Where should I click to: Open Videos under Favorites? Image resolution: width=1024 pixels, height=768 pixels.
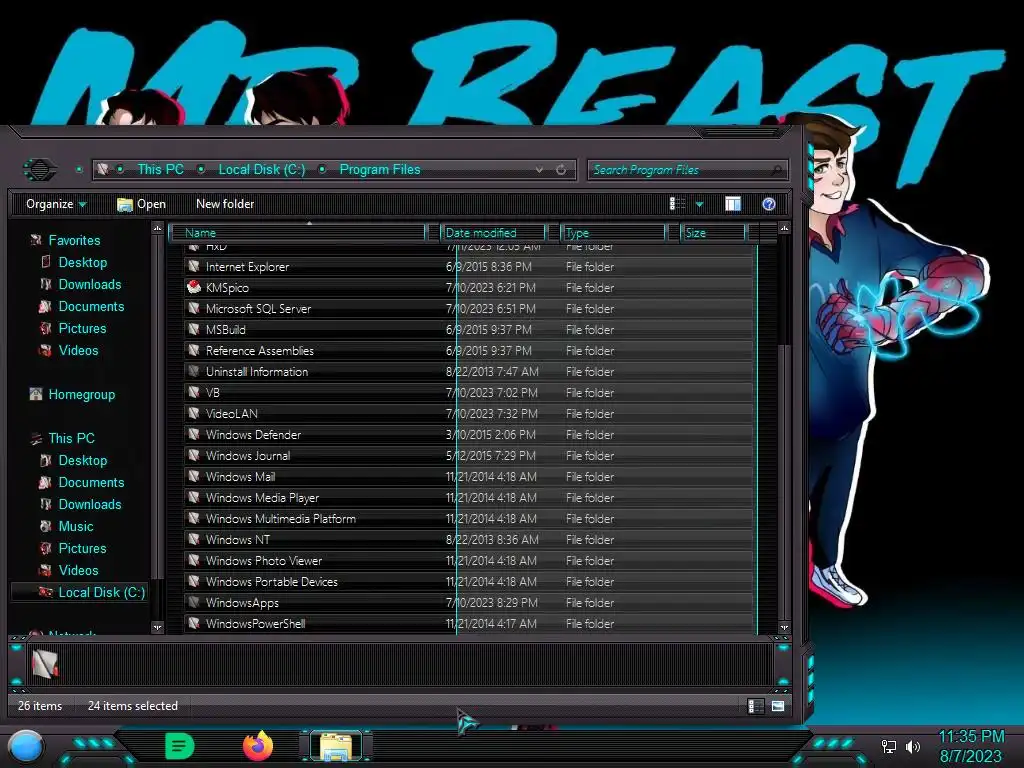78,350
